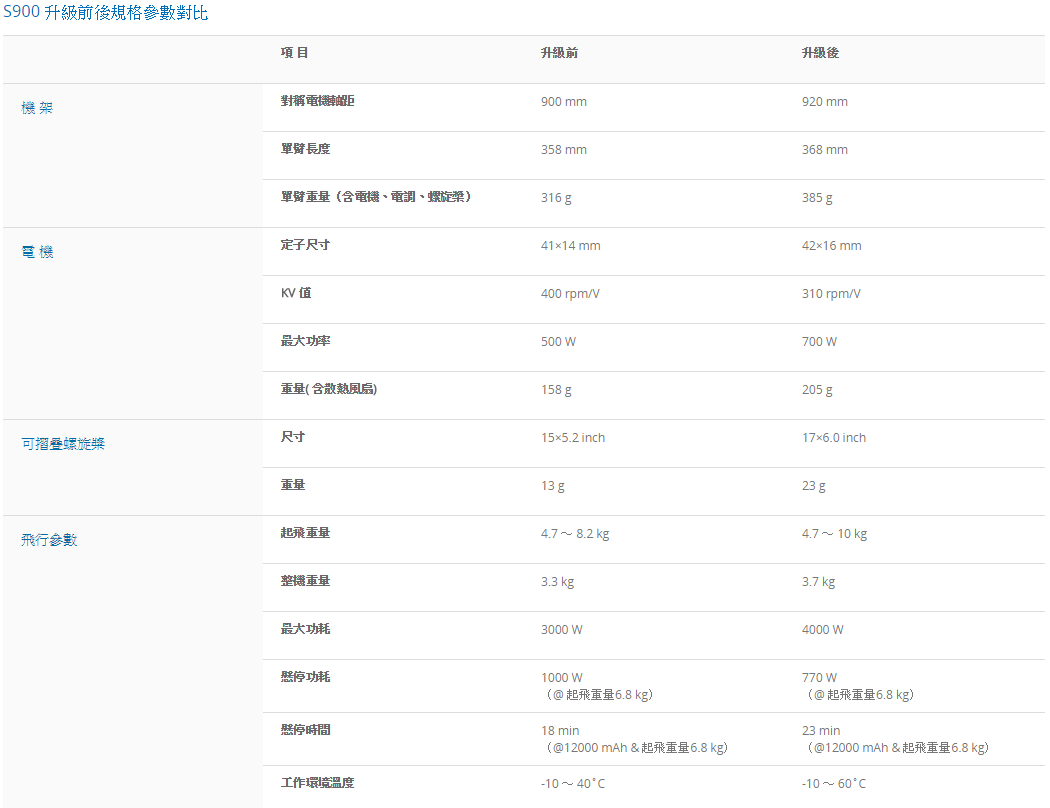Viewport: 1050px width, 808px height.
Task: Click the '41×14 mm' value
Action: 571,246
